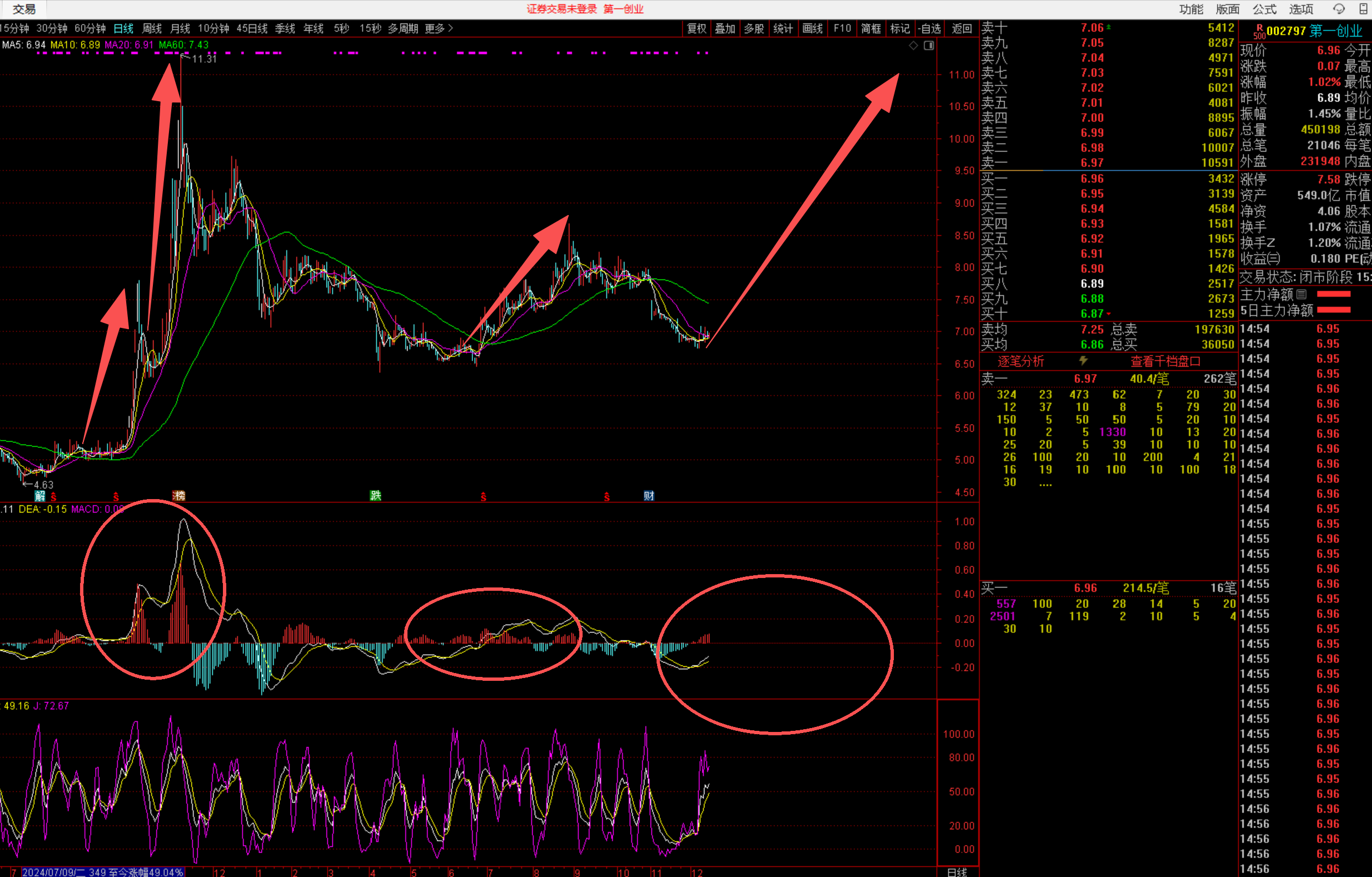Click the blue 财 event marker icon

[x=648, y=495]
